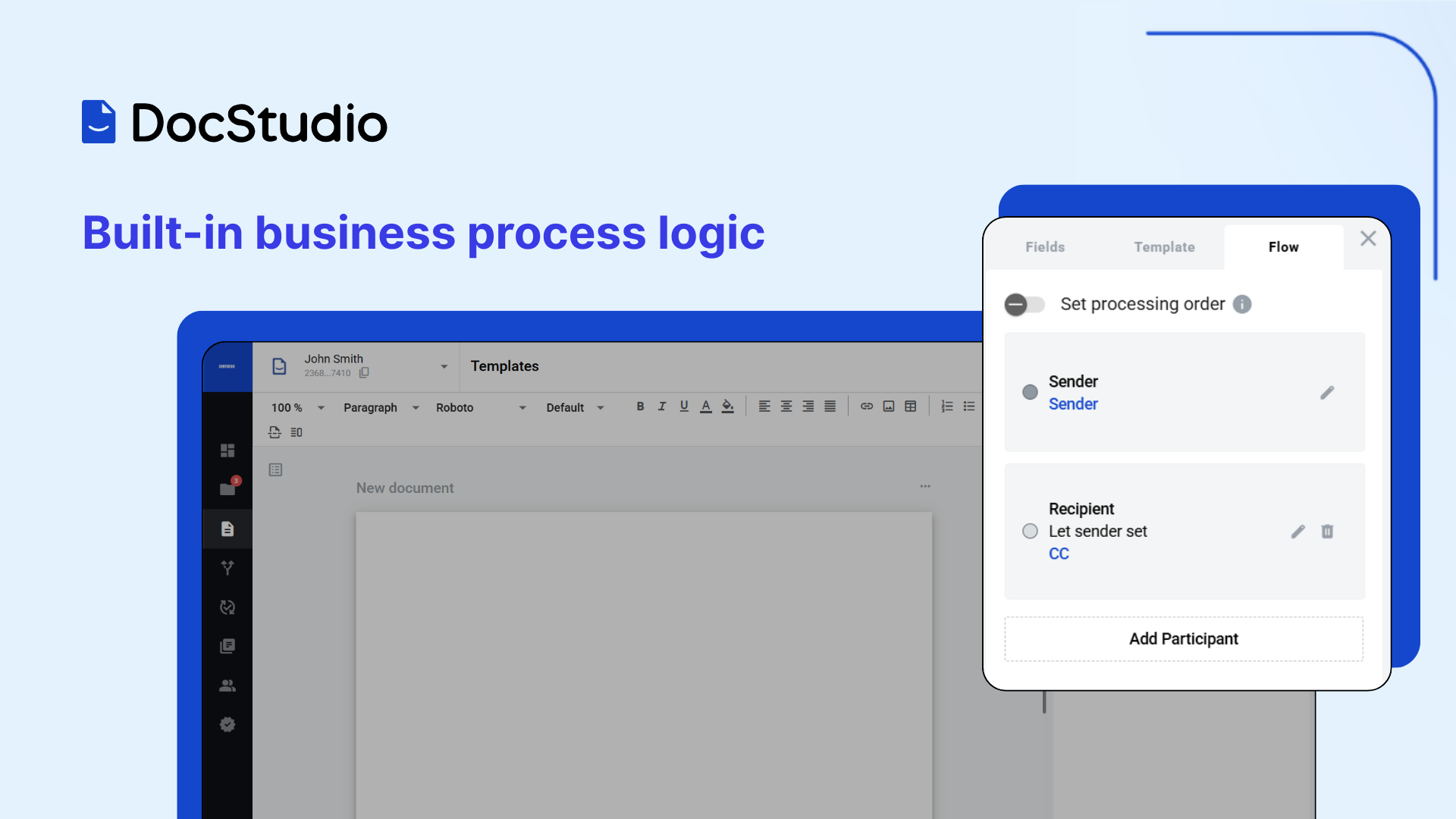
Task: Select the Sender radio button
Action: pyautogui.click(x=1030, y=392)
